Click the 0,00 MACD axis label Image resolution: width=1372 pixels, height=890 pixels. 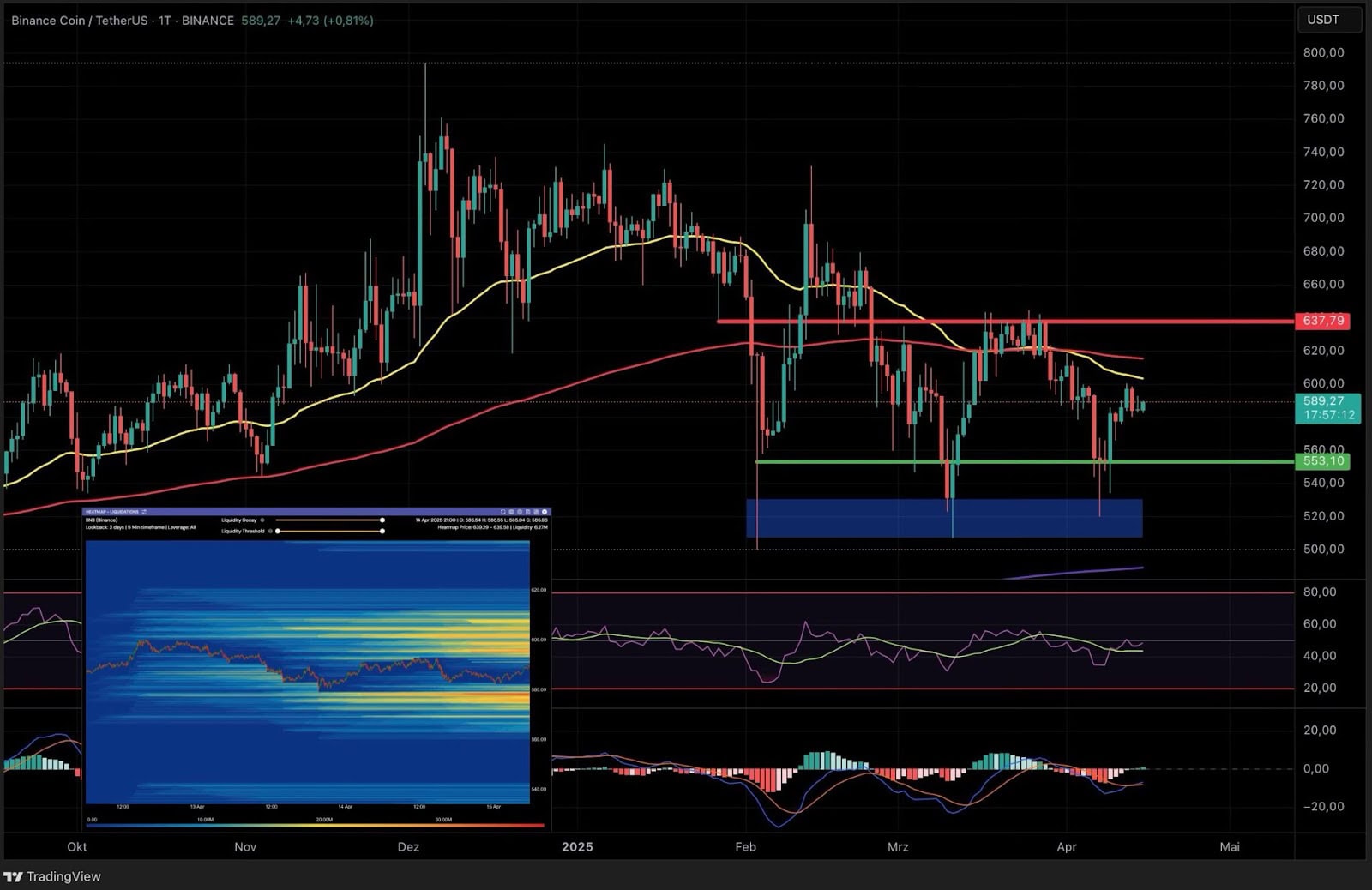pyautogui.click(x=1316, y=768)
